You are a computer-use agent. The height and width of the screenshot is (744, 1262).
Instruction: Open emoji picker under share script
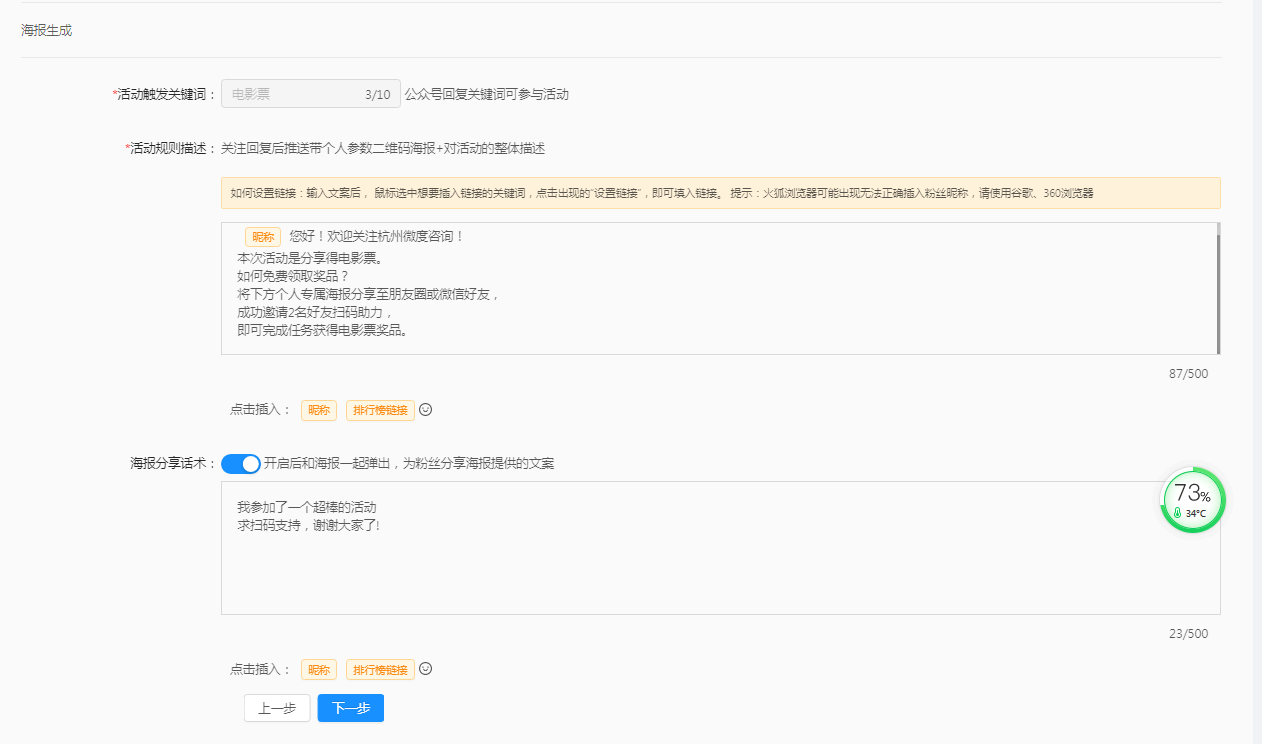tap(425, 669)
